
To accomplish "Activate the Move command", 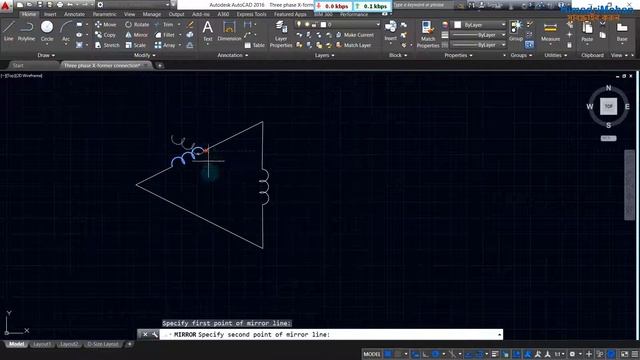I will (x=105, y=24).
